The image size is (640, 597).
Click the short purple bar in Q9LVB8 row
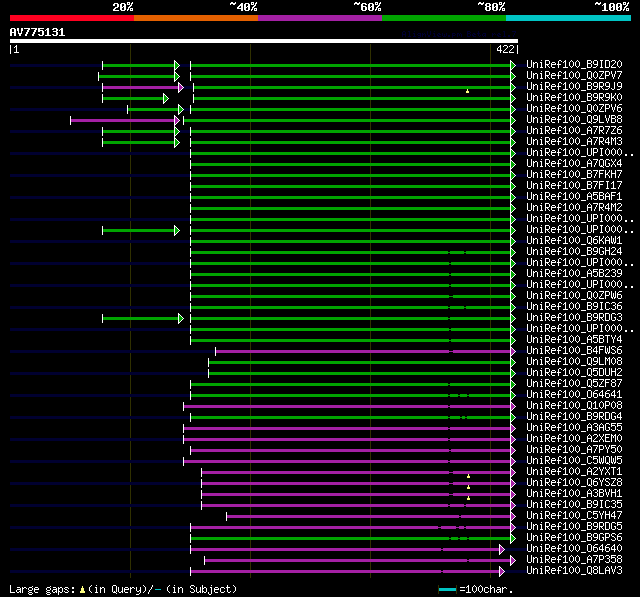tap(122, 120)
